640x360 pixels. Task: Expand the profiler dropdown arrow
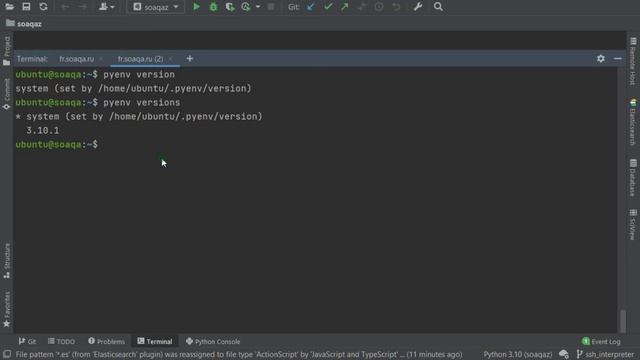tap(258, 7)
